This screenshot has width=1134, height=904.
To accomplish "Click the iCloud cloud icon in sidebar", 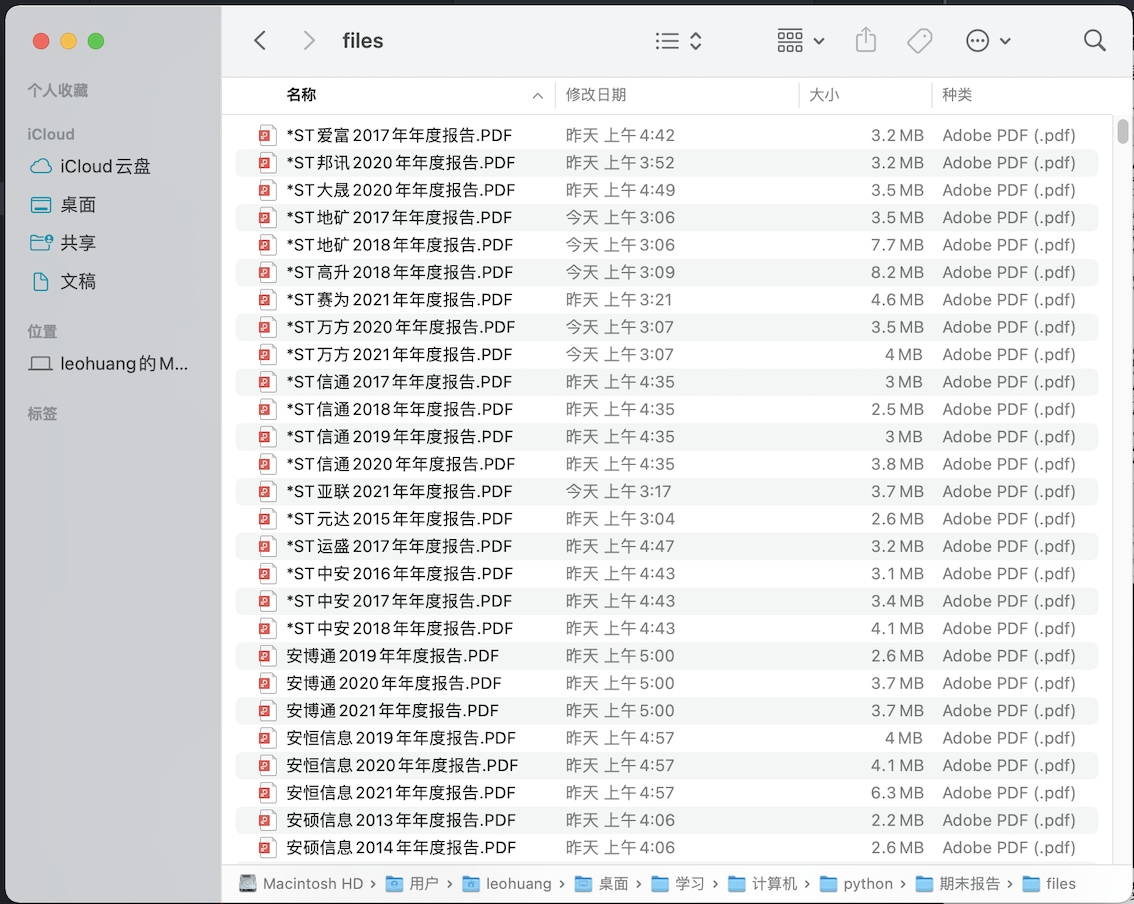I will click(40, 166).
